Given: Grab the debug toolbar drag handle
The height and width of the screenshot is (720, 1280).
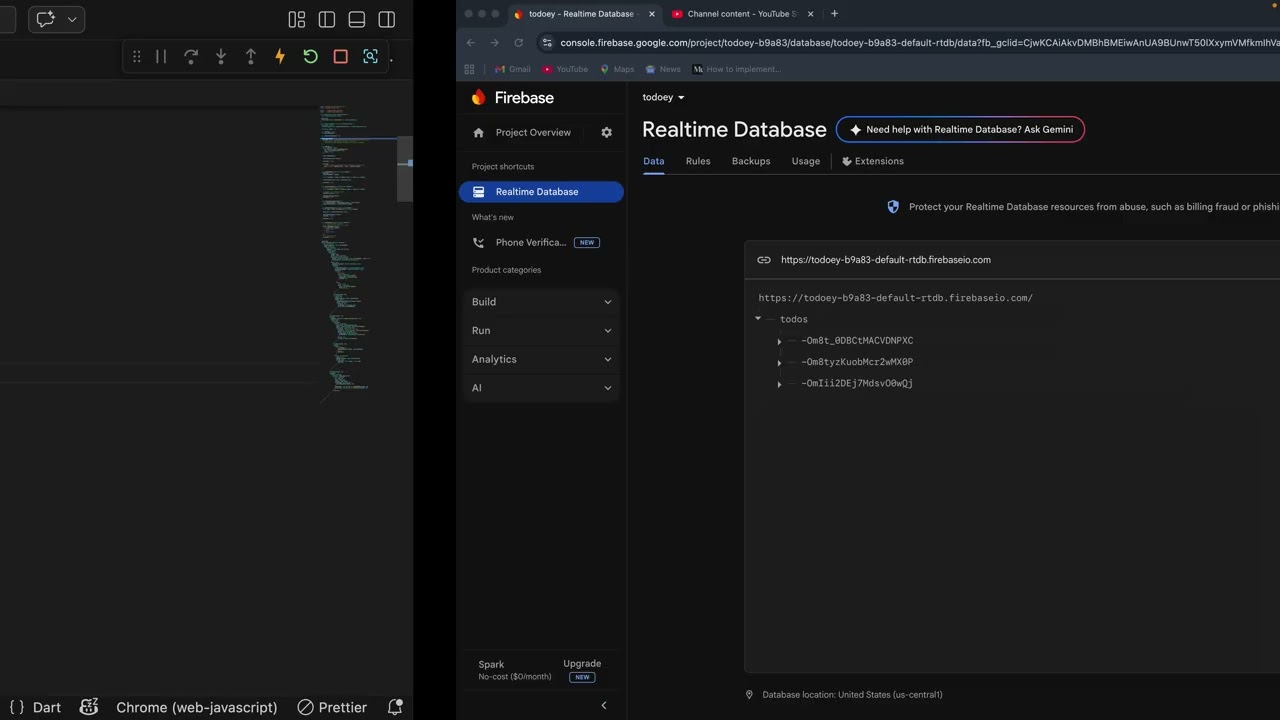Looking at the screenshot, I should tap(137, 56).
